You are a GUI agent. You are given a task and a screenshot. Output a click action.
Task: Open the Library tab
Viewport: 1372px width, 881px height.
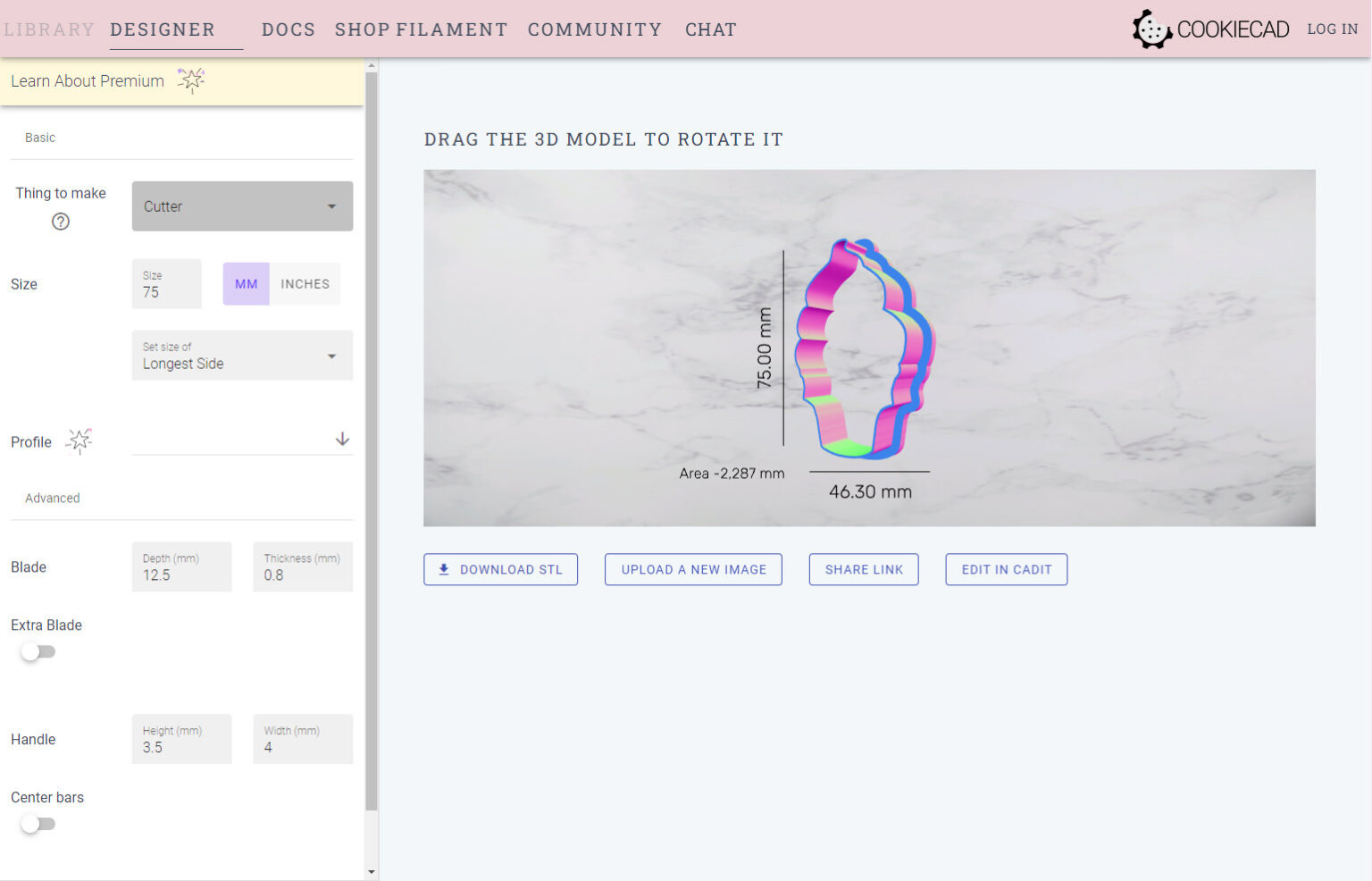pos(49,29)
